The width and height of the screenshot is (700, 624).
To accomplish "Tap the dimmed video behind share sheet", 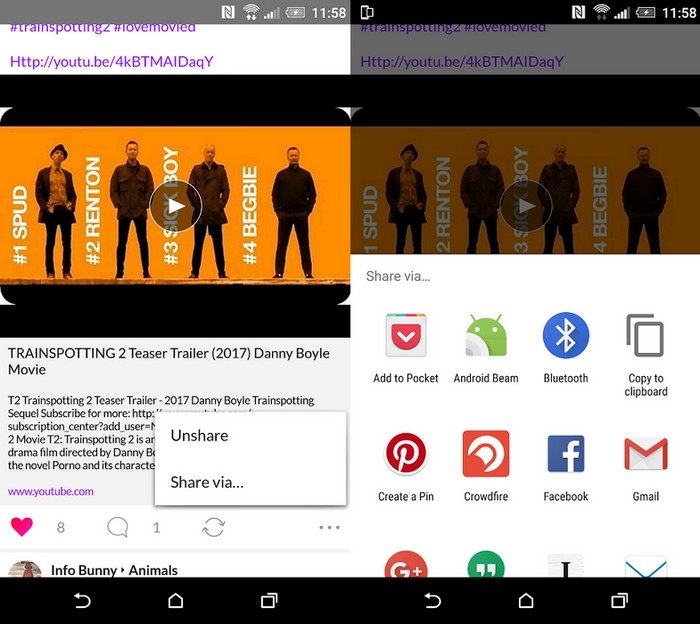I will 525,190.
